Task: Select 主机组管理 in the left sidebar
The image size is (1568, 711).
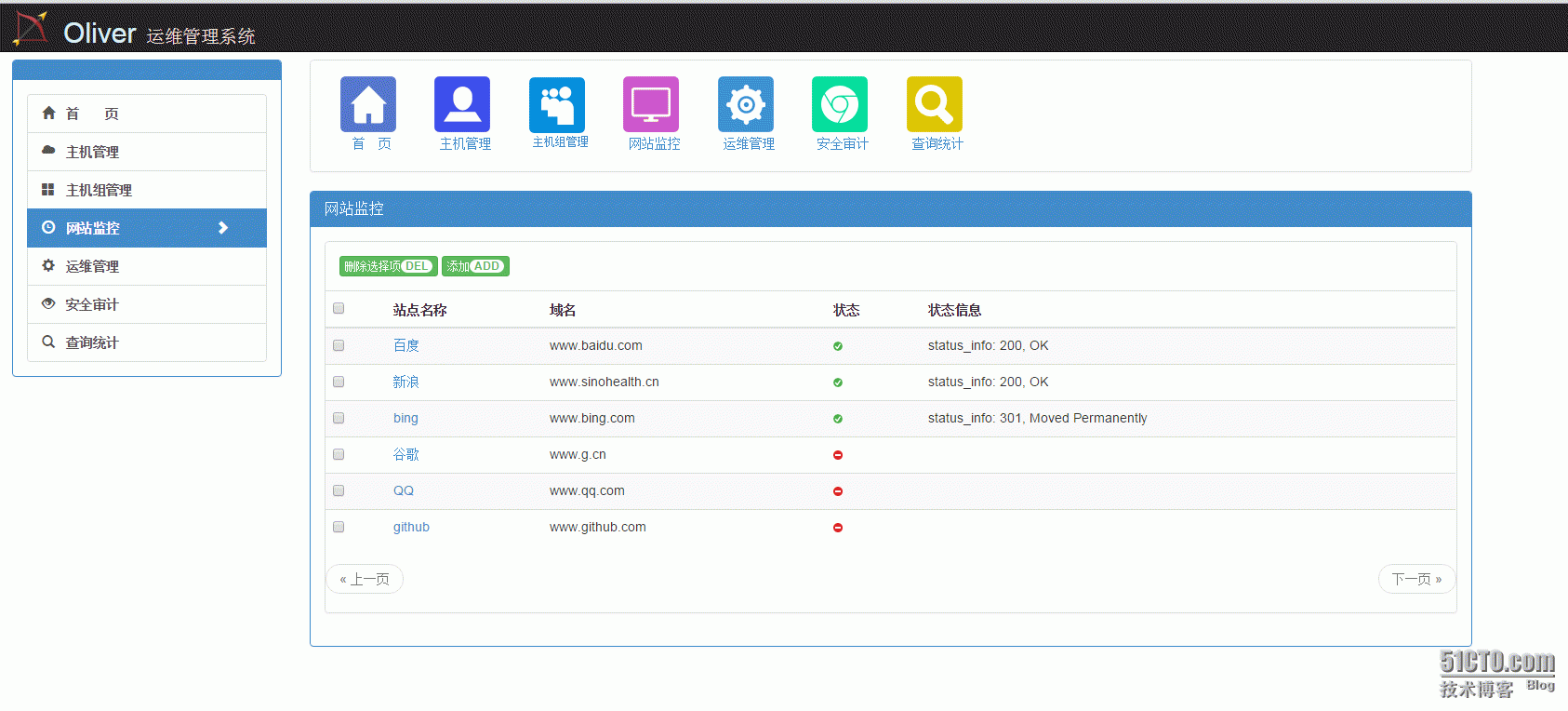Action: click(x=147, y=190)
